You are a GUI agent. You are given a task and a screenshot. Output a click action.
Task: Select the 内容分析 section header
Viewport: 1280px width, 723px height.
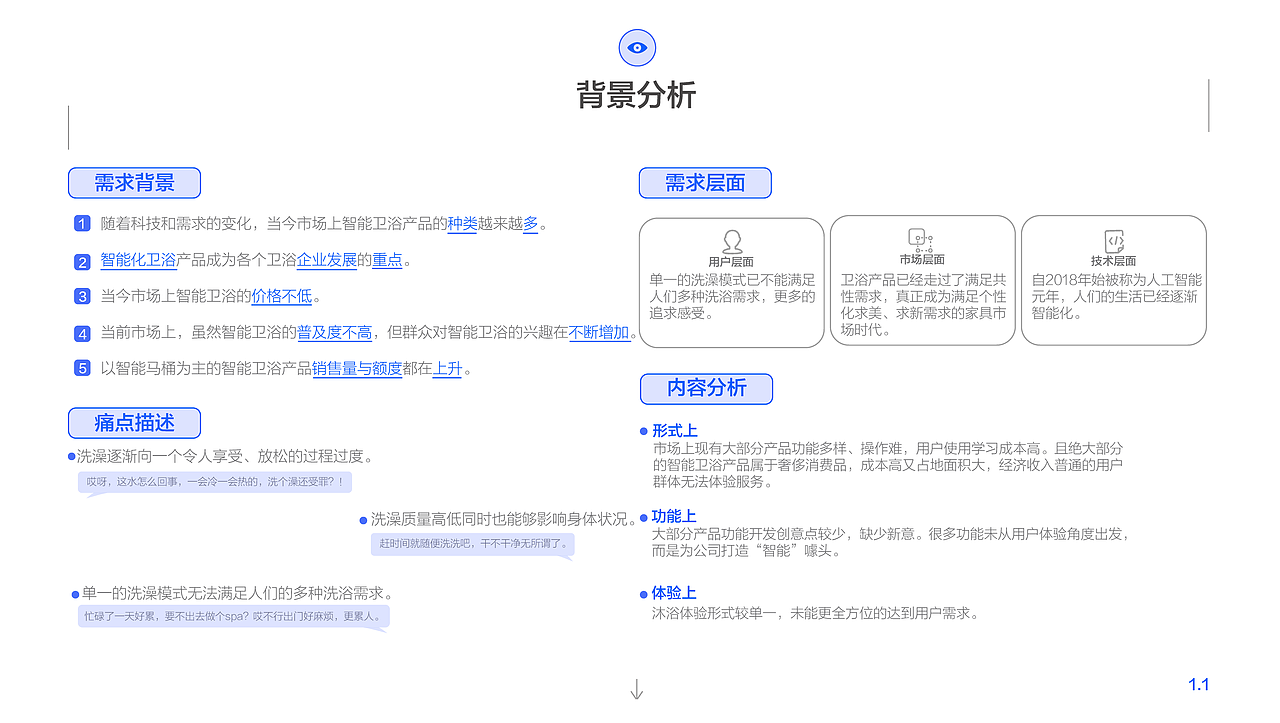706,389
